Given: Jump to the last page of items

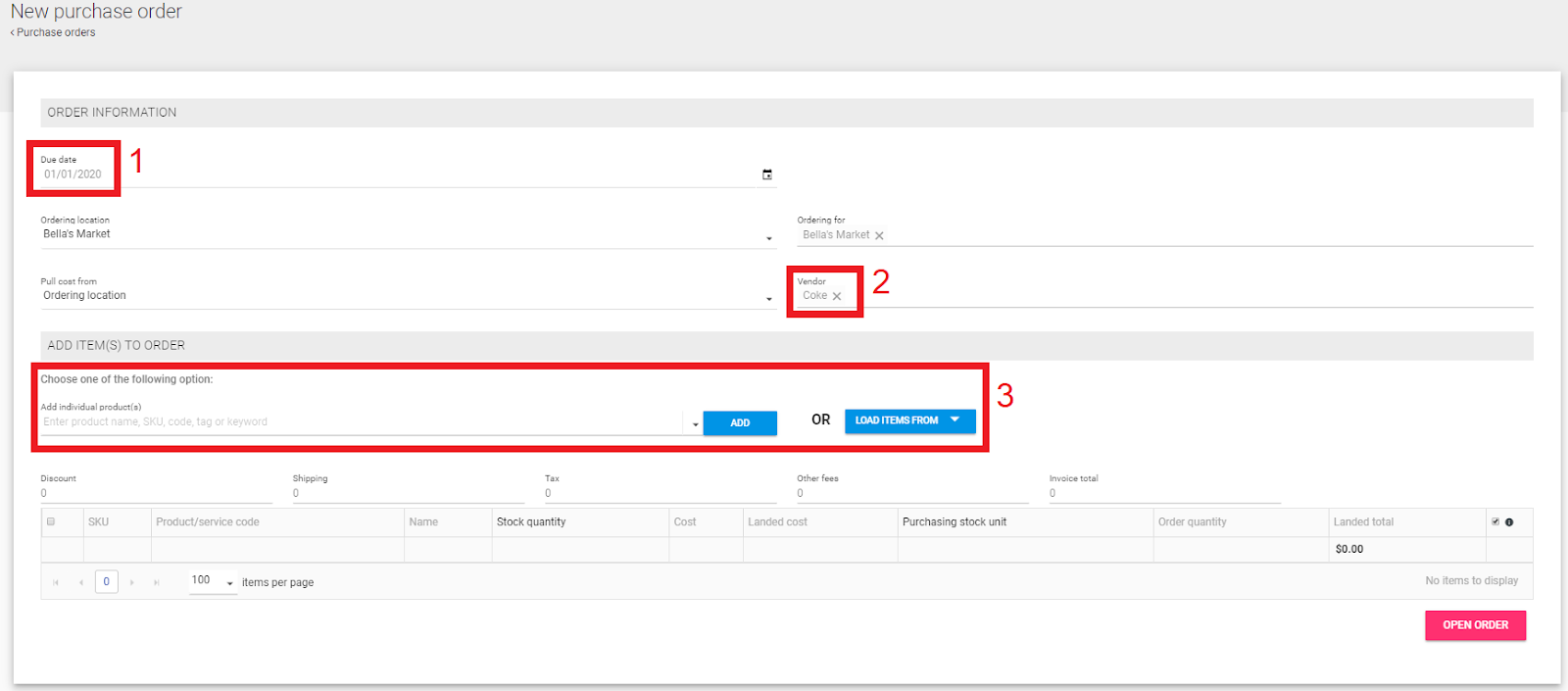Looking at the screenshot, I should click(156, 582).
